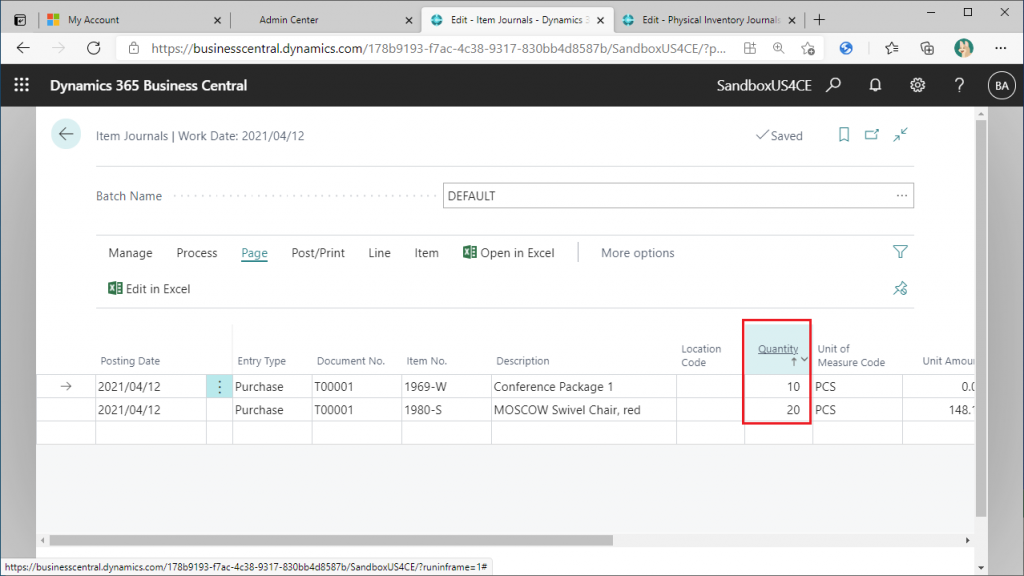Click the vertical page scrollbar
The width and height of the screenshot is (1024, 576).
pyautogui.click(x=981, y=320)
